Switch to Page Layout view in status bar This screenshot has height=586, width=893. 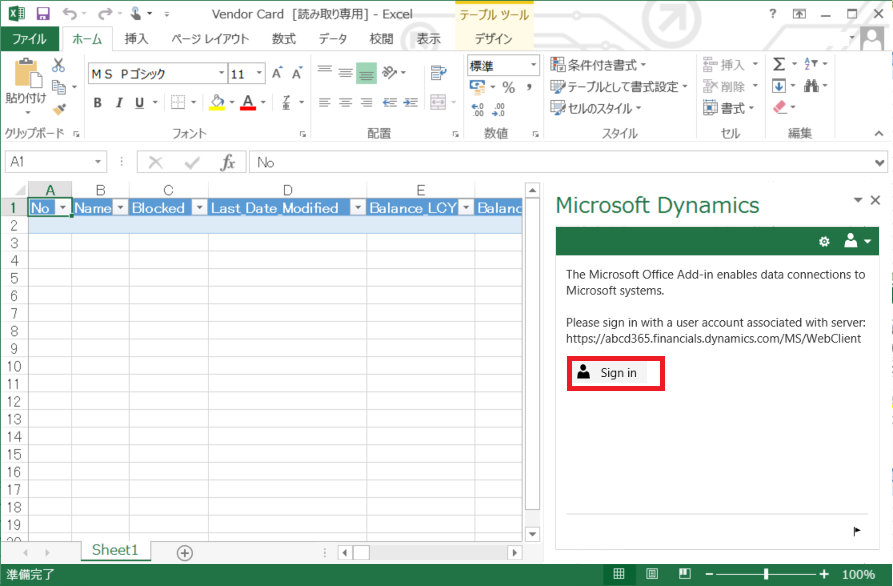(x=652, y=574)
